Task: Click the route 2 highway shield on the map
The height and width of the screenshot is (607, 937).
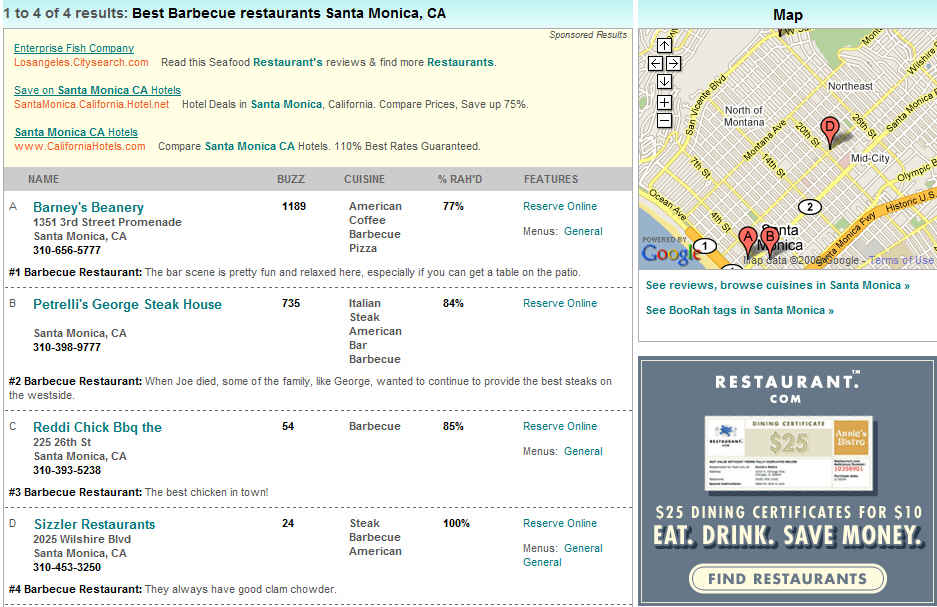Action: (x=810, y=207)
